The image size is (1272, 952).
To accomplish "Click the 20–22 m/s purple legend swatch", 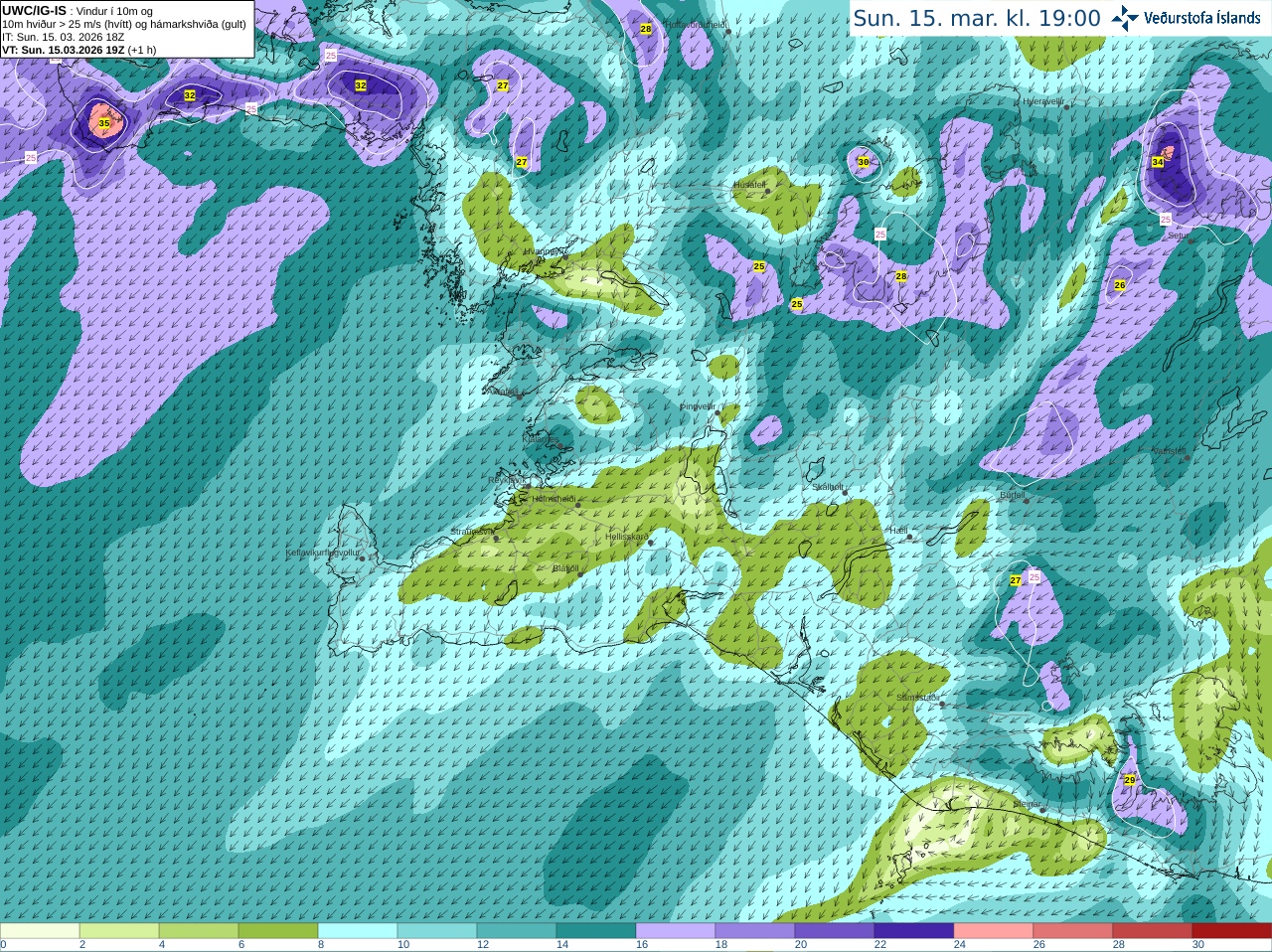I will 835,931.
